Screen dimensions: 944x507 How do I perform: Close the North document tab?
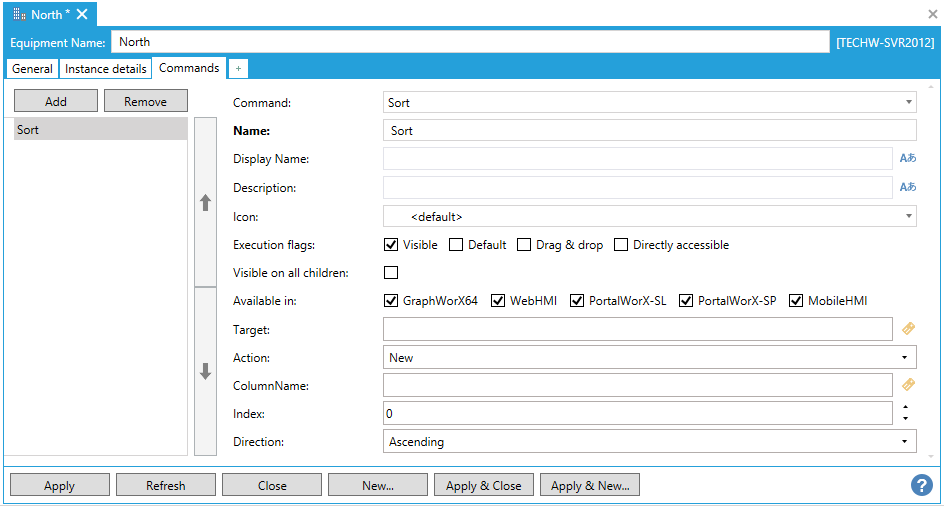(82, 14)
